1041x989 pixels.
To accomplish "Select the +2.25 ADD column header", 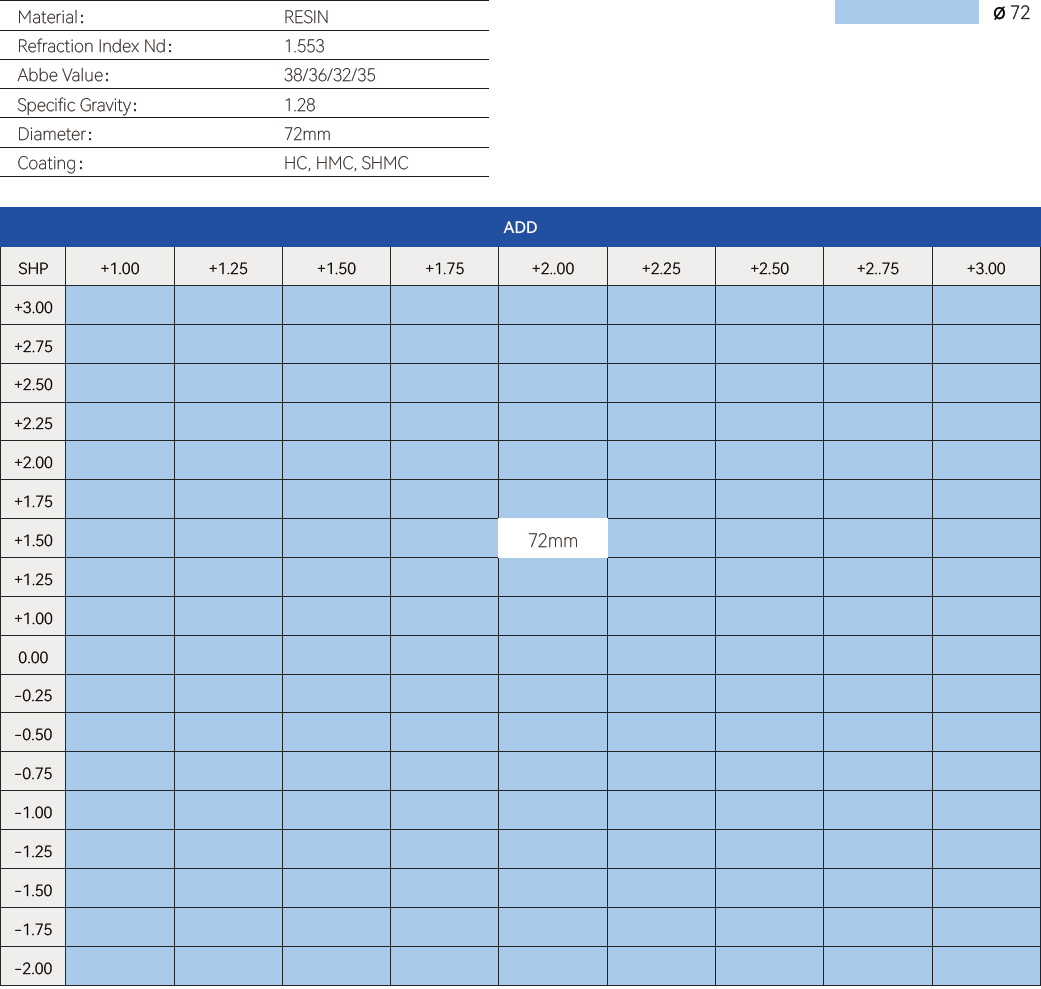I will (661, 268).
